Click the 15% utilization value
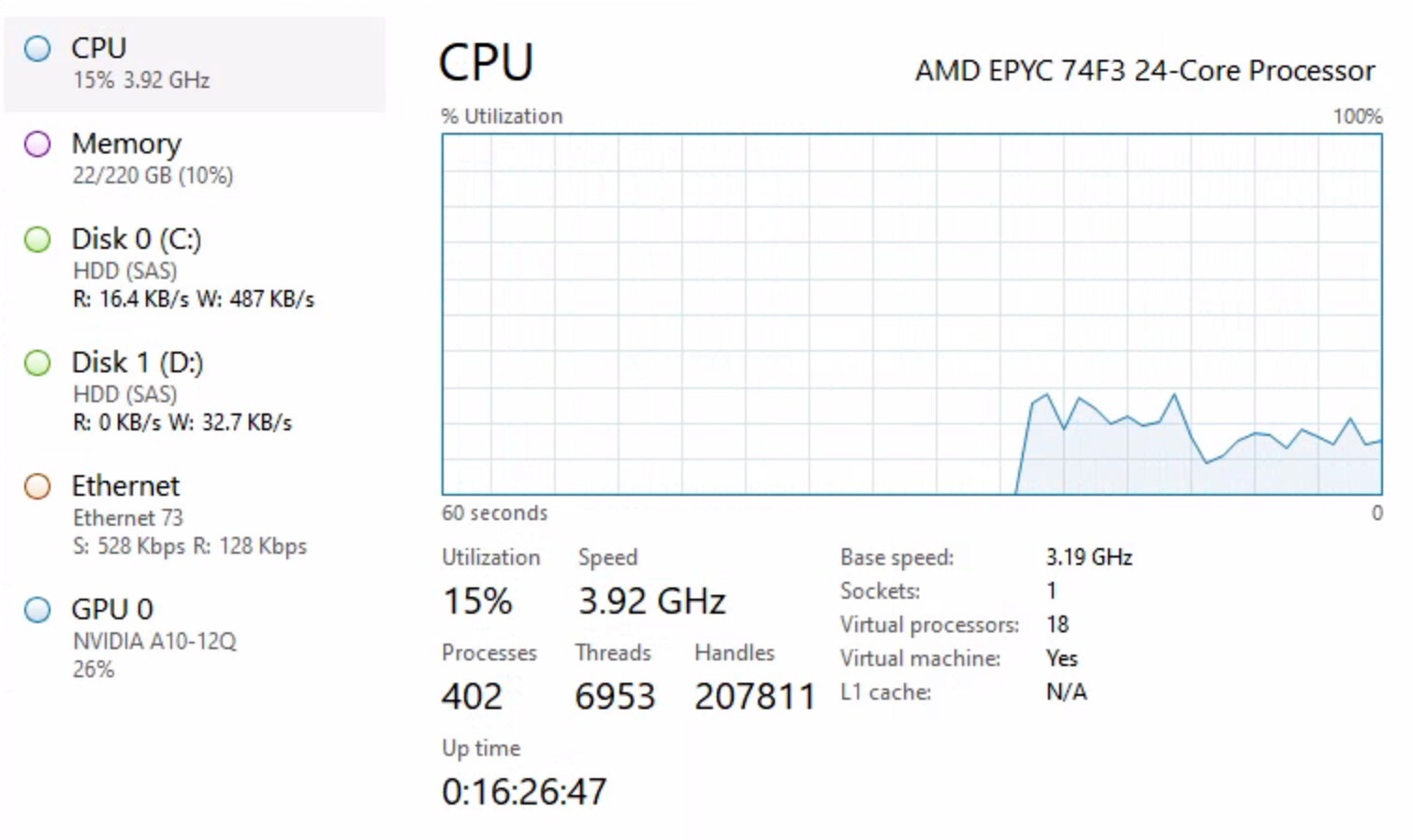This screenshot has width=1413, height=840. (x=477, y=601)
